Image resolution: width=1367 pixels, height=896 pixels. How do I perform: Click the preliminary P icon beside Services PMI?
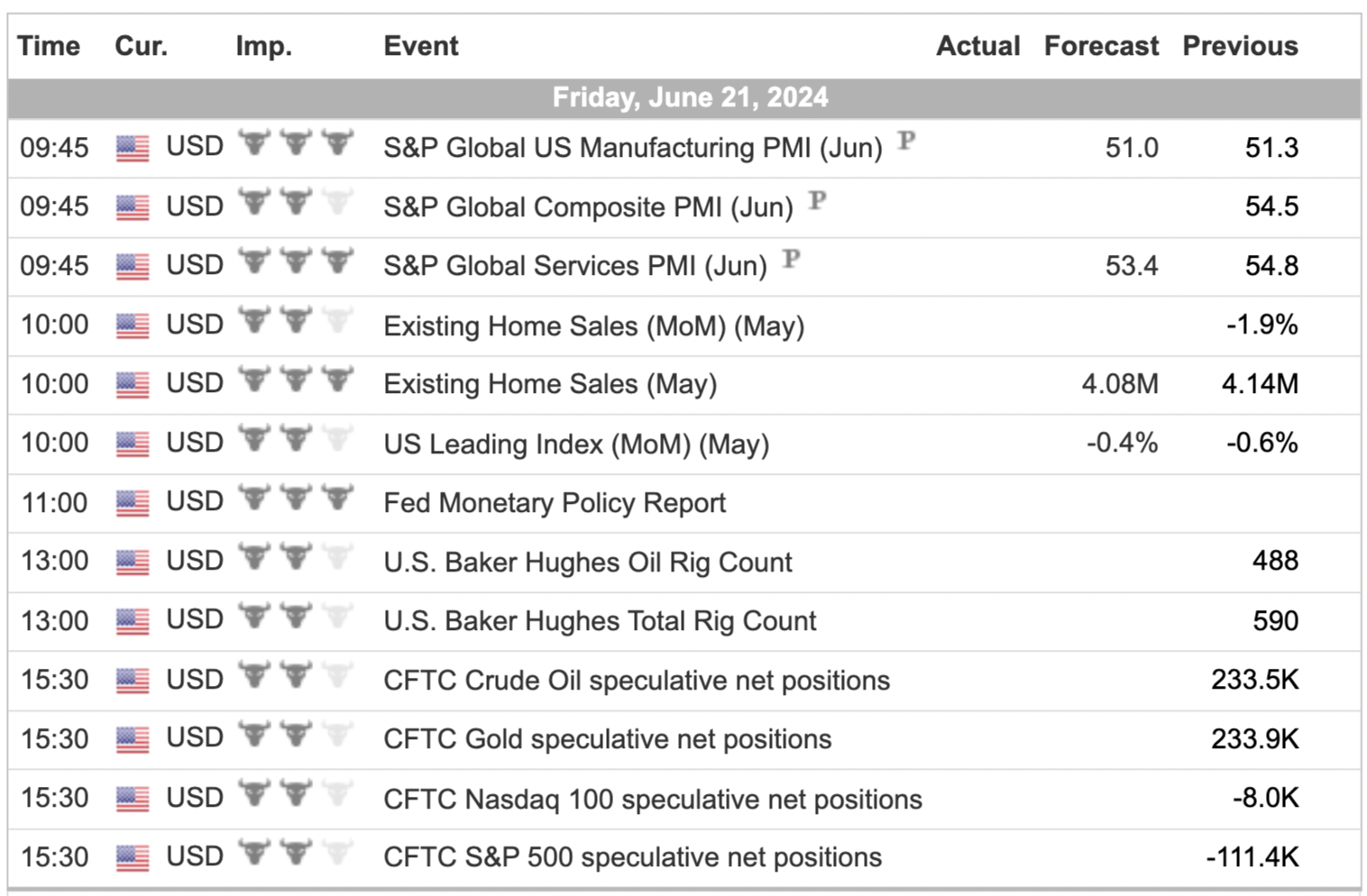[x=791, y=260]
